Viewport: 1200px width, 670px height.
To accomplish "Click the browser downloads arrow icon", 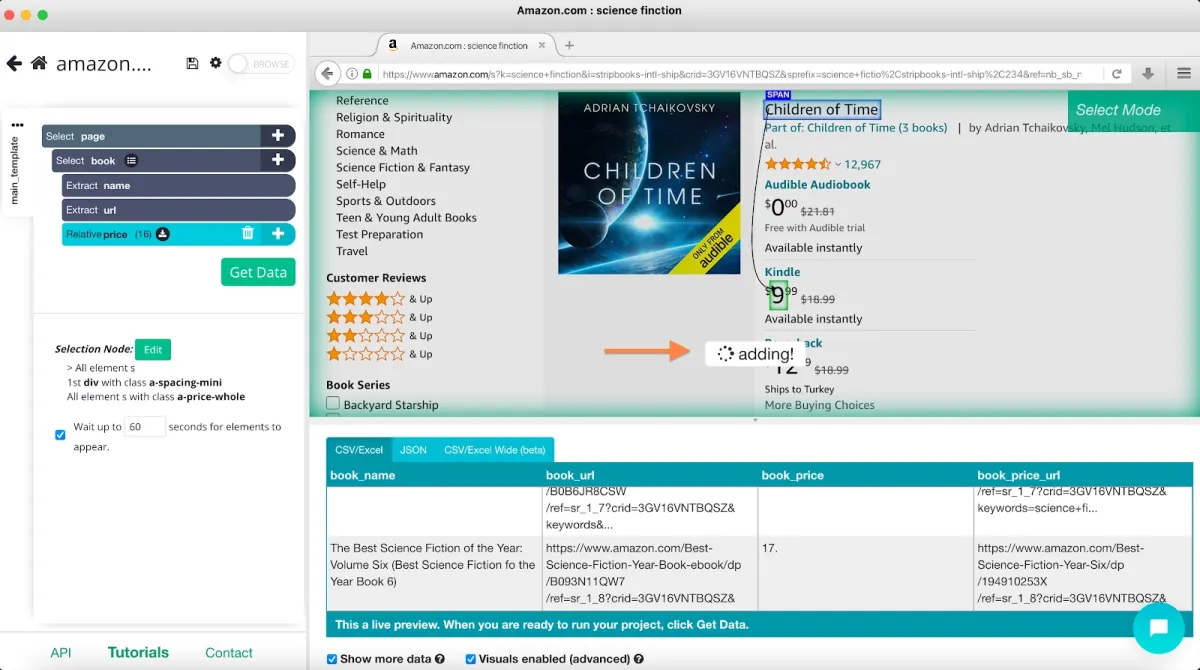I will point(1148,74).
